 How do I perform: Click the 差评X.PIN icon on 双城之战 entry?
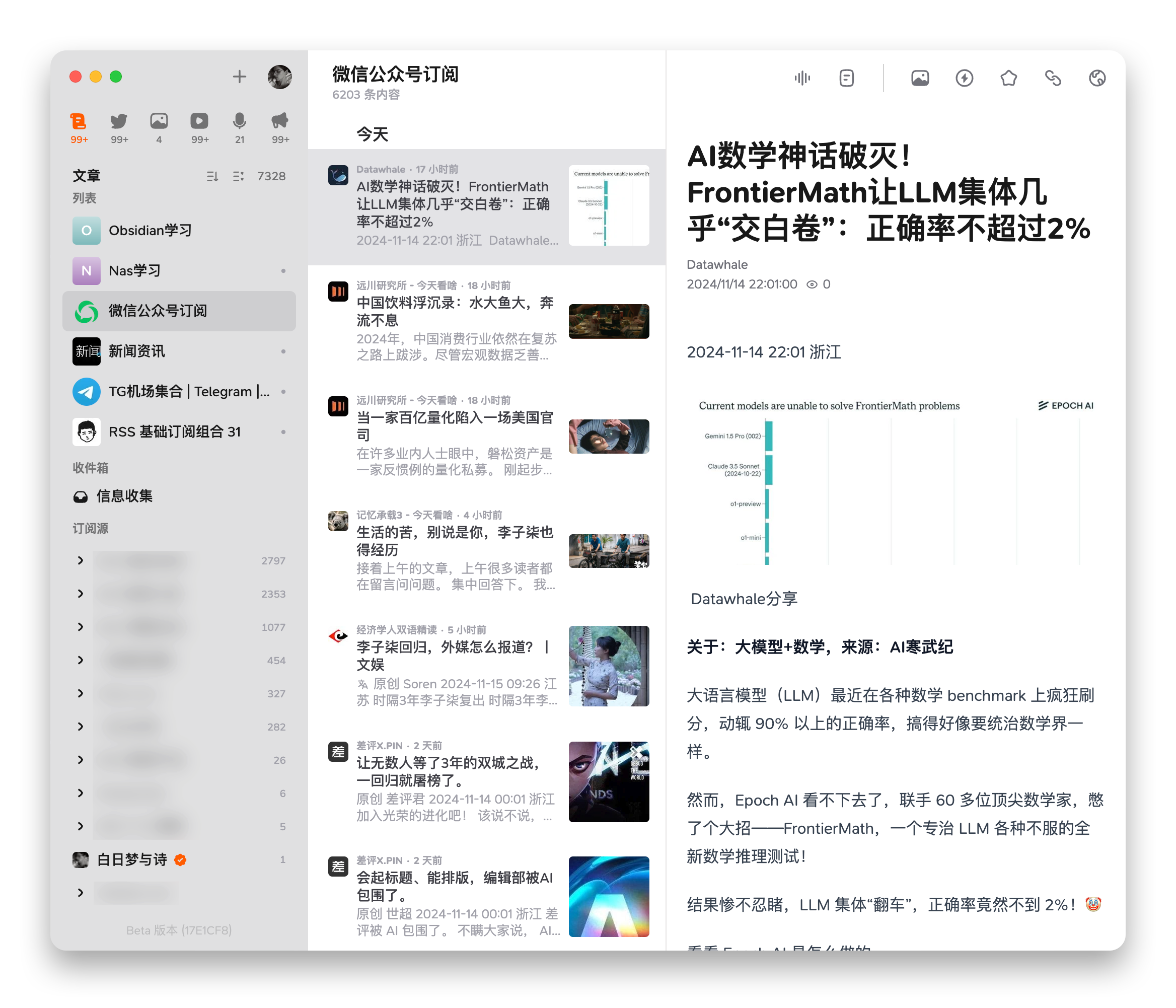(338, 751)
